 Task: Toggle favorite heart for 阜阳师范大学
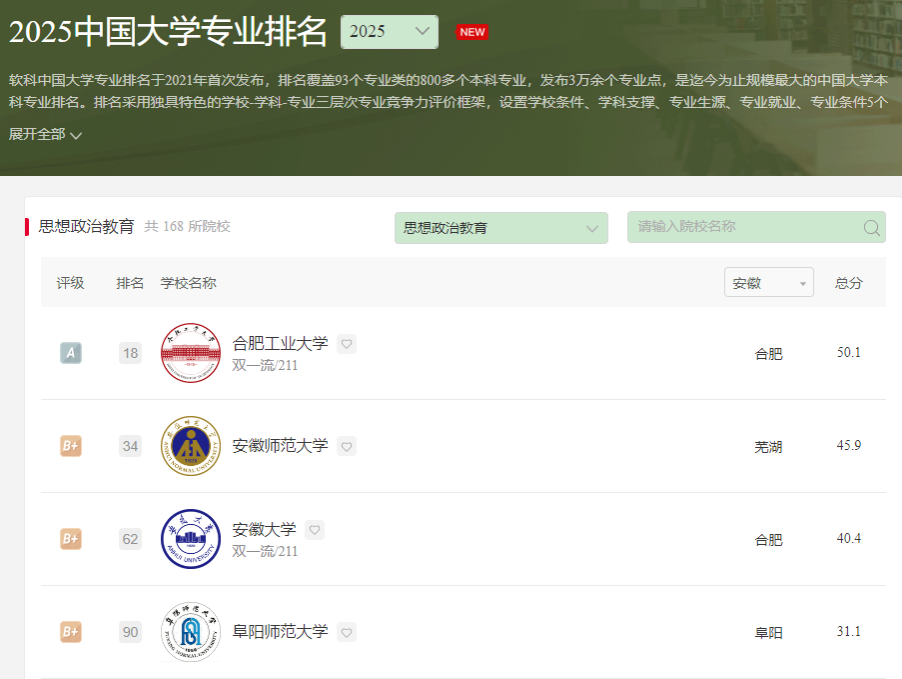tap(346, 632)
